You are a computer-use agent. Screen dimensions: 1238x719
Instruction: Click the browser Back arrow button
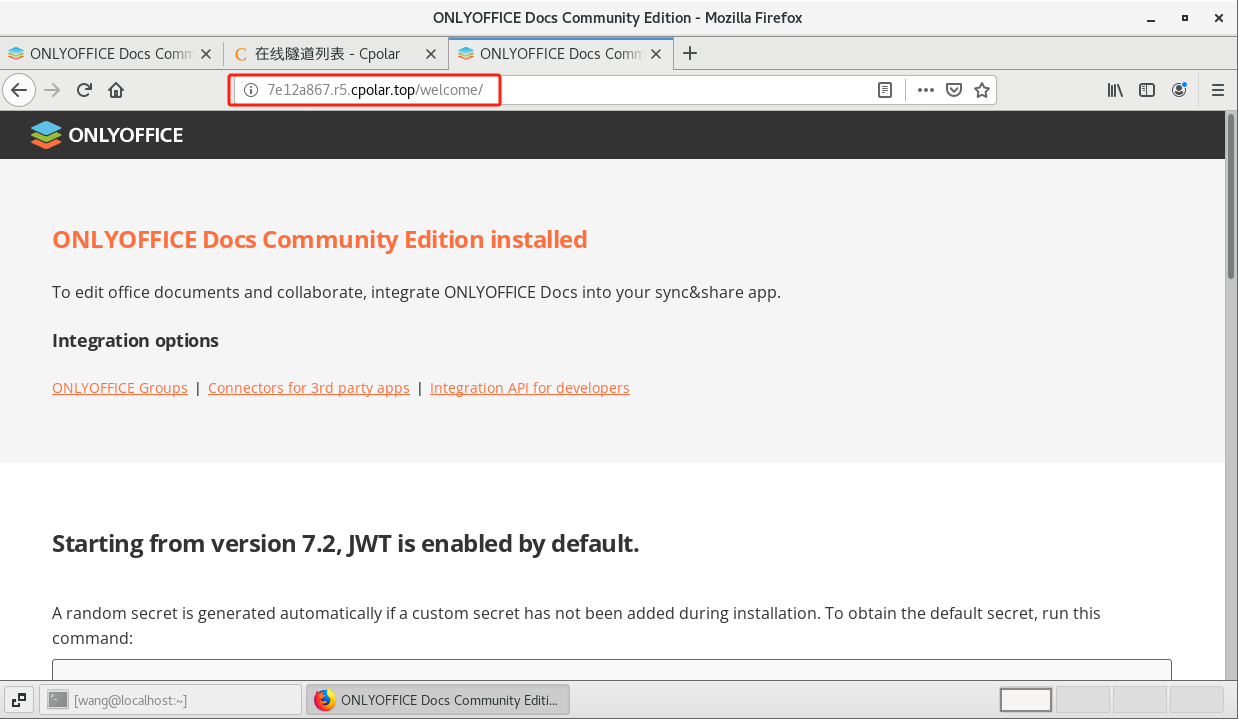pos(19,90)
